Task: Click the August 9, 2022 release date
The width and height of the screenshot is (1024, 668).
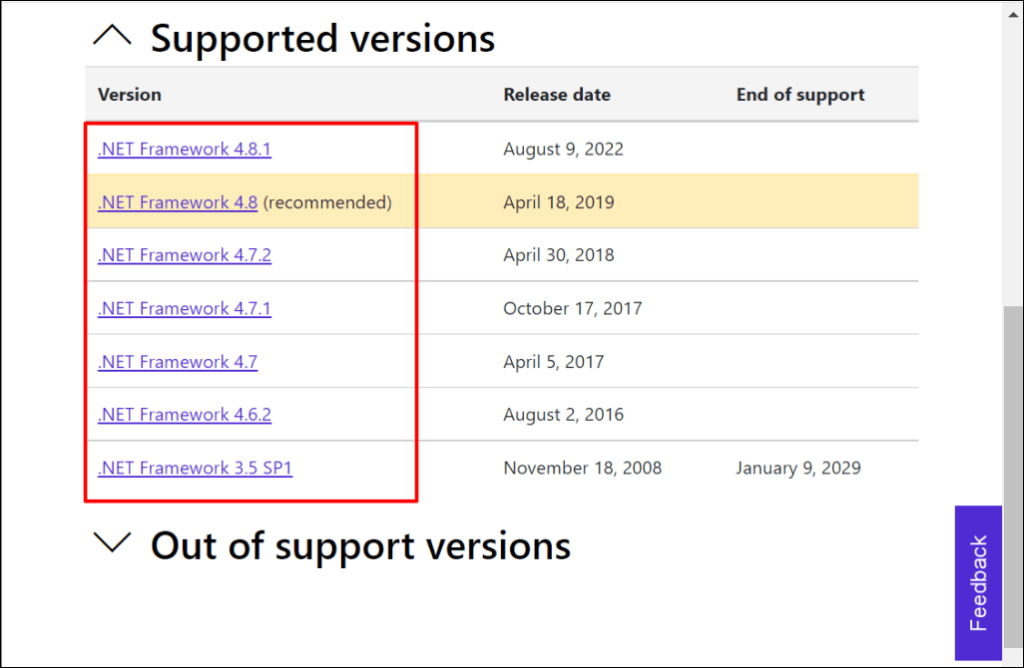Action: pyautogui.click(x=563, y=149)
